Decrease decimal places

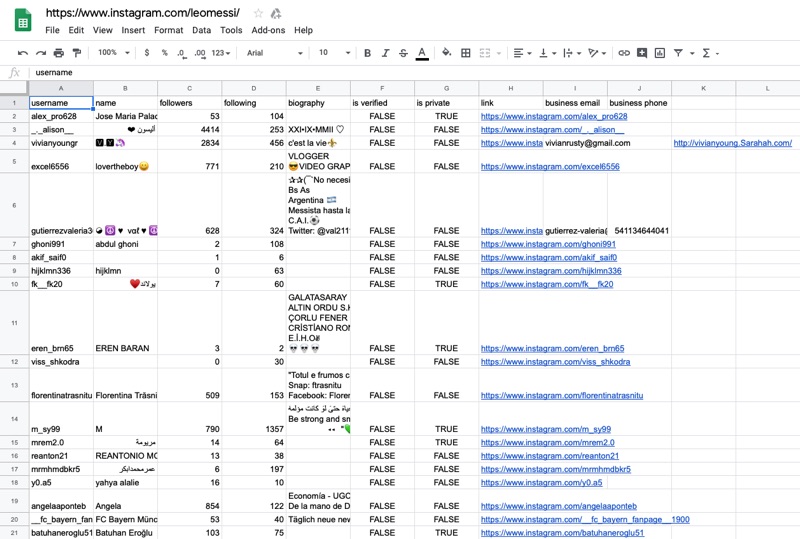pos(181,53)
